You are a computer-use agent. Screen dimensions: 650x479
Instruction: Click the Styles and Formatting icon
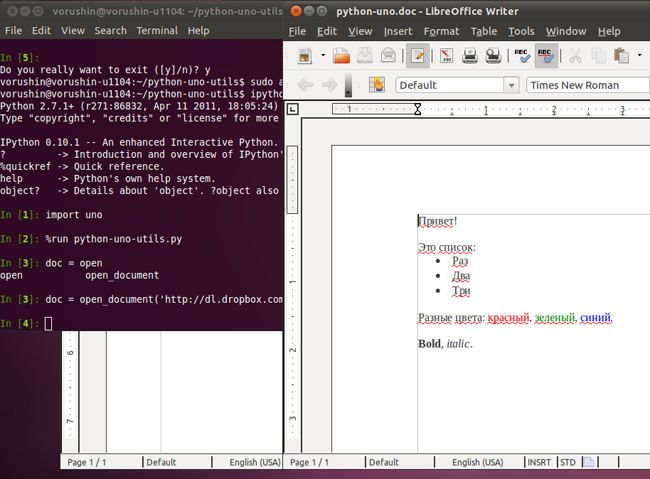click(377, 85)
